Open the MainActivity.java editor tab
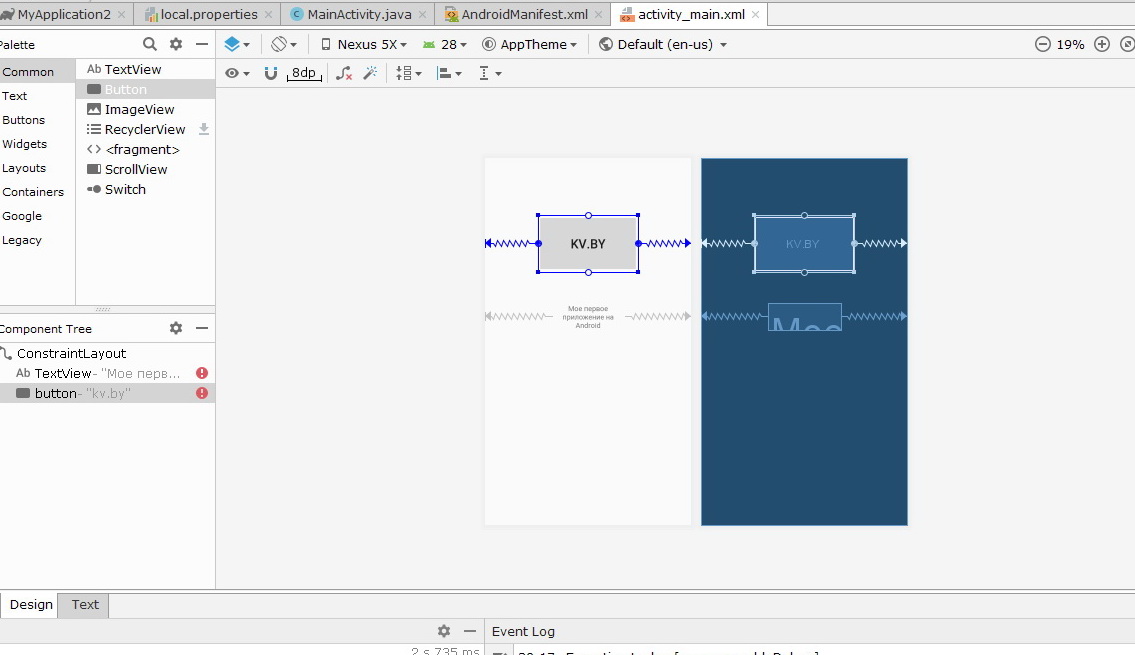The height and width of the screenshot is (655, 1135). [x=359, y=14]
